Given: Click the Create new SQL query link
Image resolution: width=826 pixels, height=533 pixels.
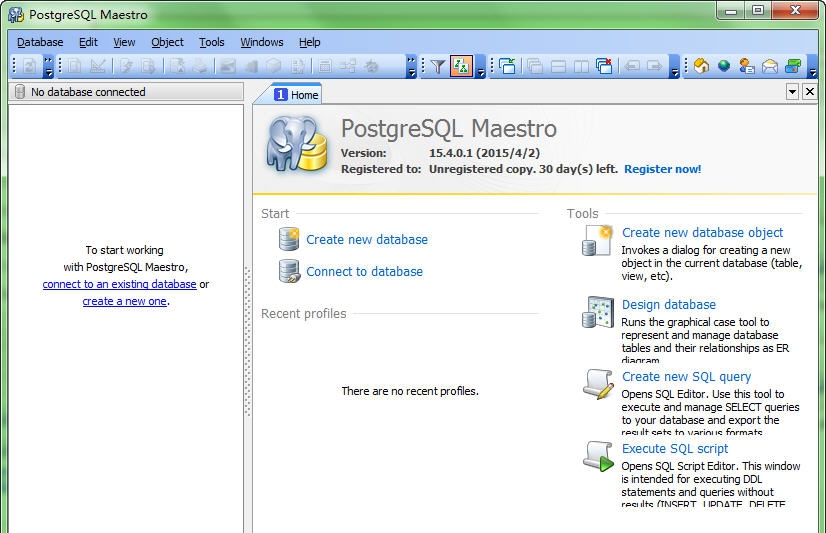Looking at the screenshot, I should pos(686,377).
